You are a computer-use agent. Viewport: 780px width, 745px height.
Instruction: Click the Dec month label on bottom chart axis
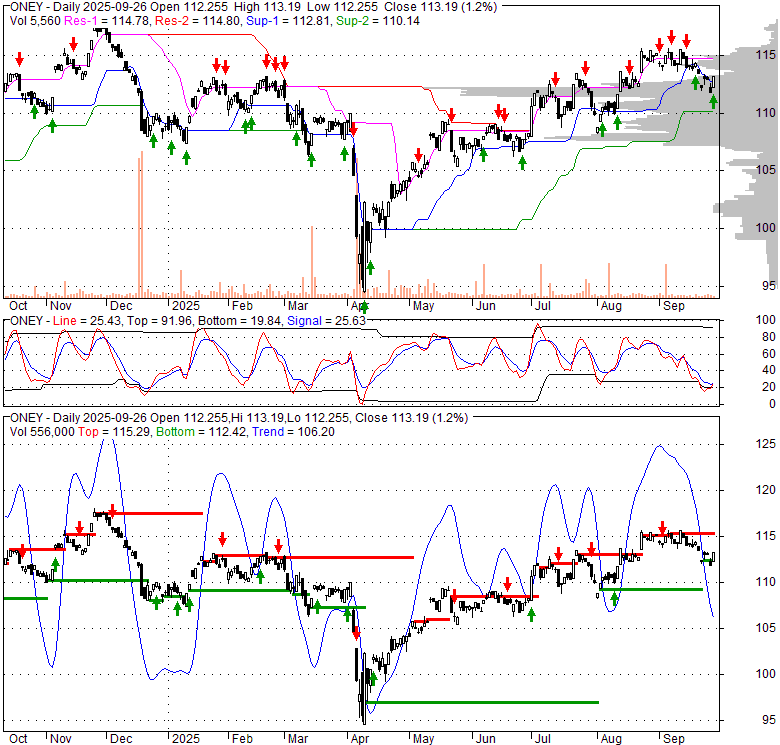121,739
